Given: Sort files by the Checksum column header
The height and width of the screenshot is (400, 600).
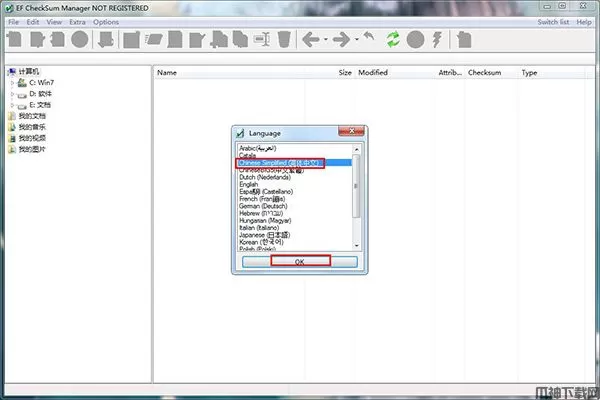Looking at the screenshot, I should coord(485,73).
